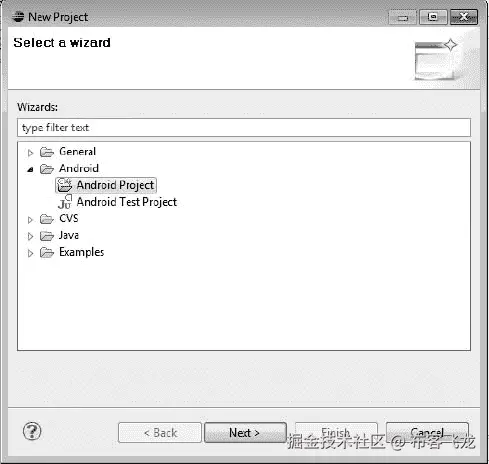Click the Cancel button

(427, 433)
